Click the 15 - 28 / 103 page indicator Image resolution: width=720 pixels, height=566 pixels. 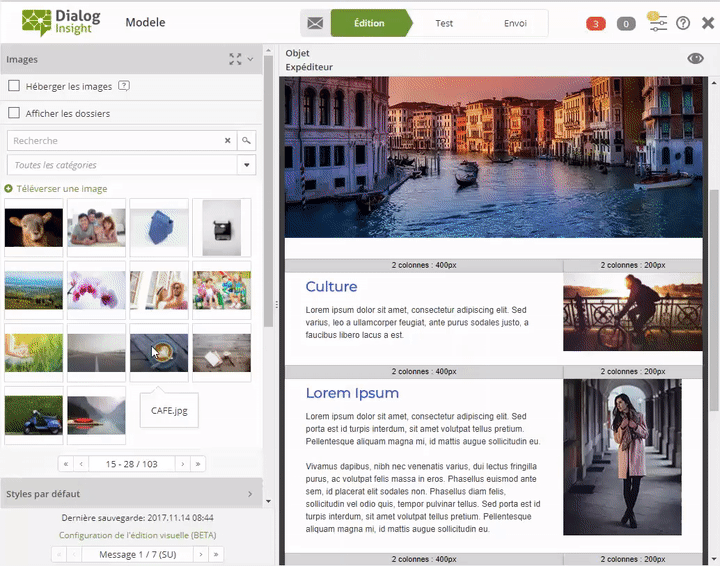pyautogui.click(x=131, y=464)
